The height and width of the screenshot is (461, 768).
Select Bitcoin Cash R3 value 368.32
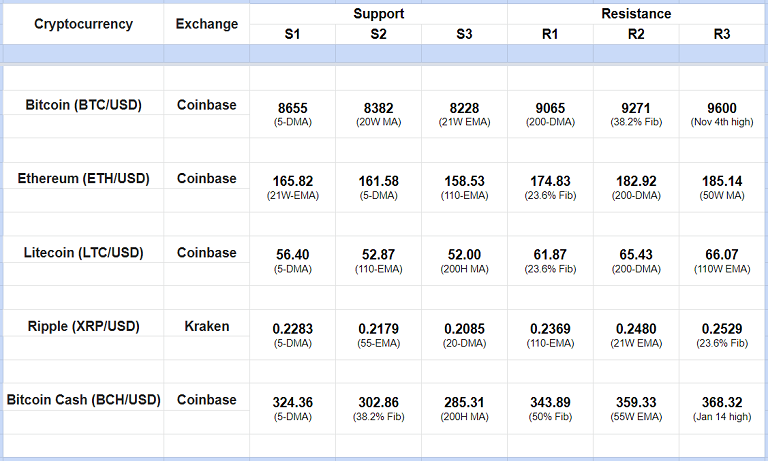click(722, 403)
